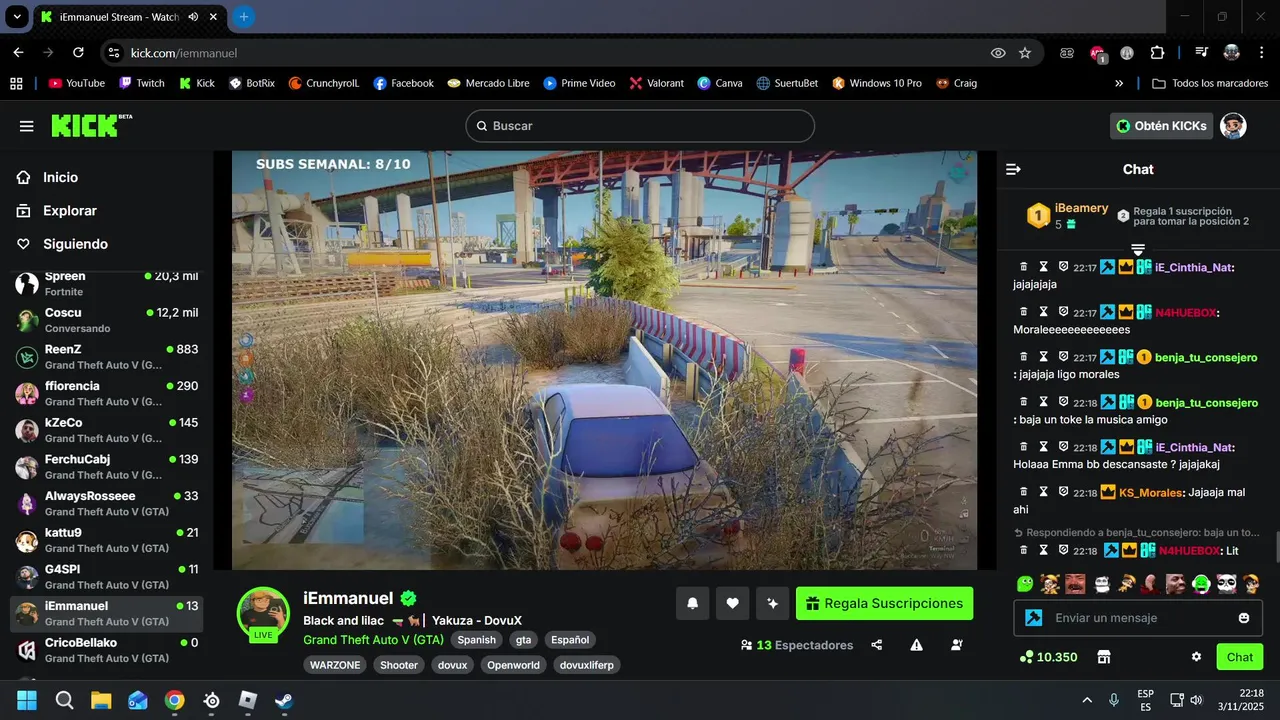Send message with the green Chat button

(x=1240, y=657)
